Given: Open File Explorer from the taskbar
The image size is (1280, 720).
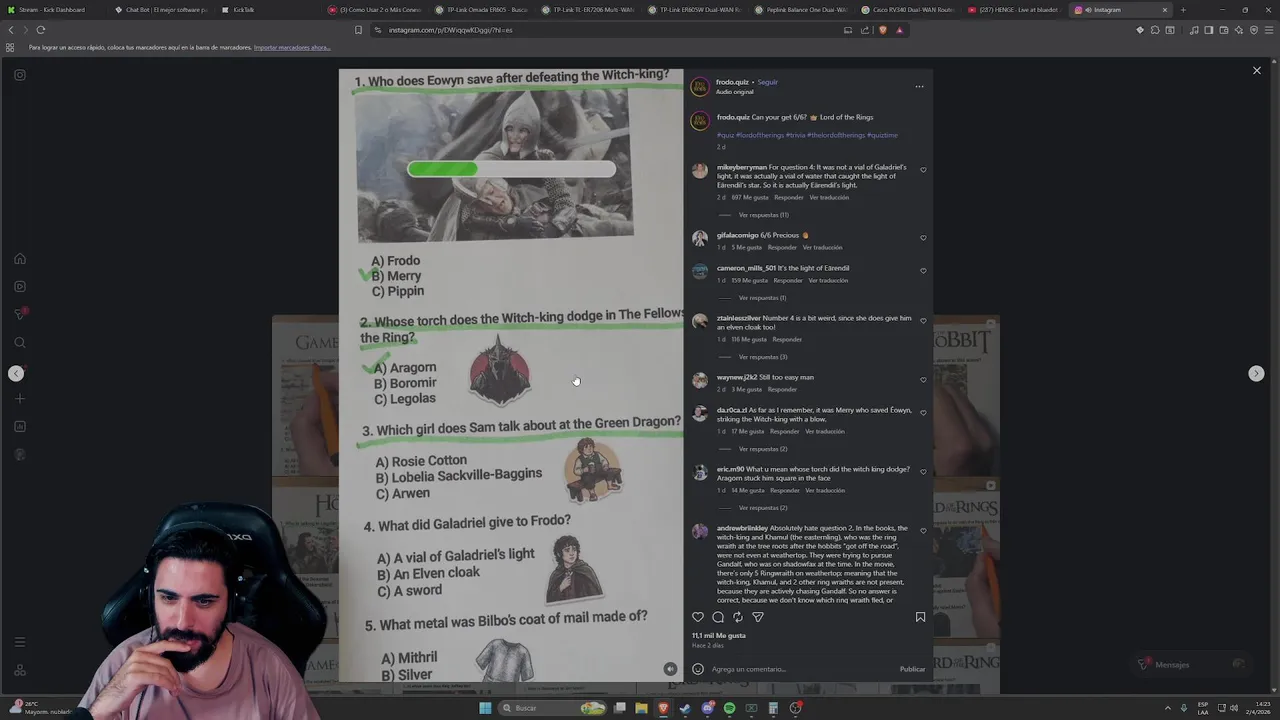Looking at the screenshot, I should click(641, 708).
